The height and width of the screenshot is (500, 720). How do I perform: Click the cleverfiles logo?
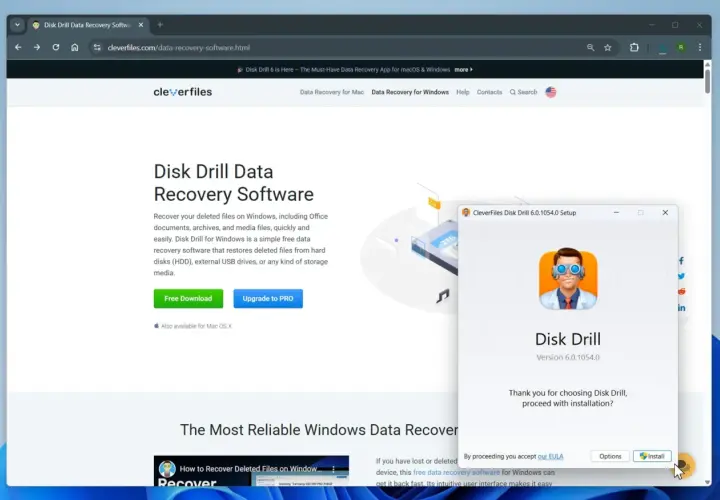(x=183, y=92)
